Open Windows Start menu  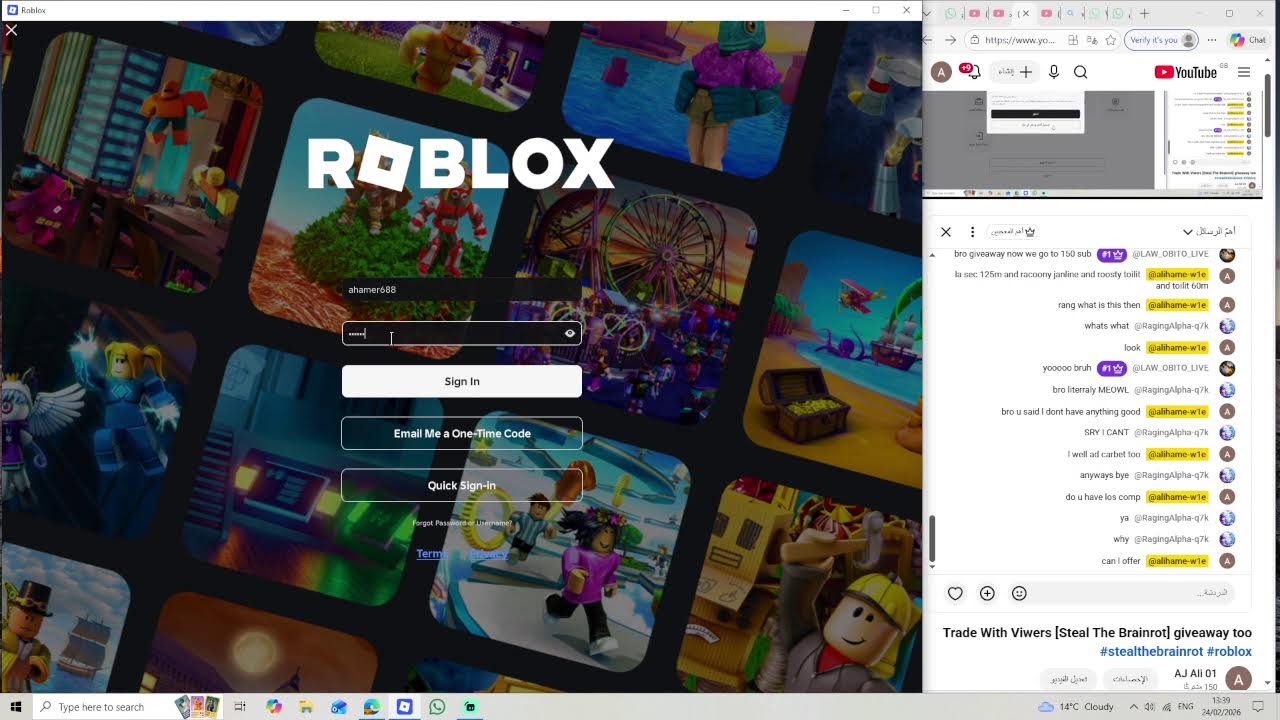click(15, 707)
